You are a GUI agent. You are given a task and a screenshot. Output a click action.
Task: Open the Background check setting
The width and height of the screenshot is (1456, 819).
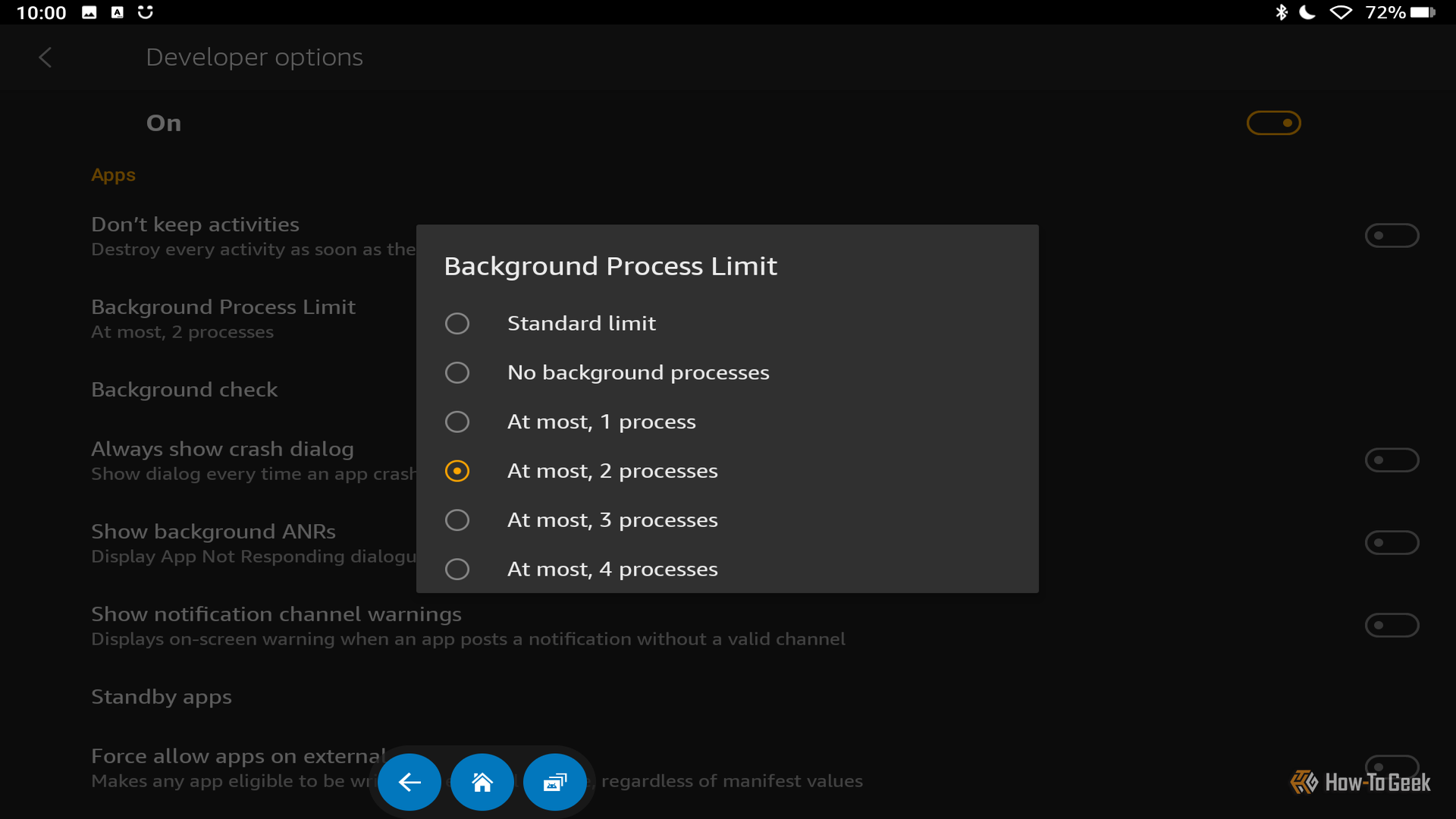click(x=184, y=390)
